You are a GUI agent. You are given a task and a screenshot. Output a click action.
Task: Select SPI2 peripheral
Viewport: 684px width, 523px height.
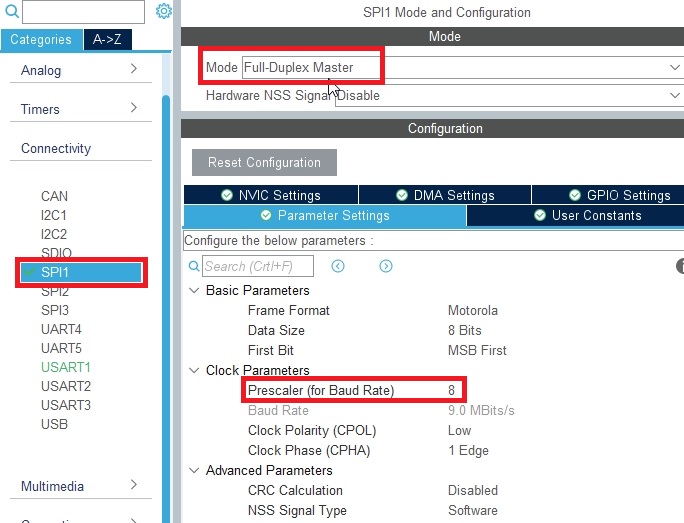[55, 291]
